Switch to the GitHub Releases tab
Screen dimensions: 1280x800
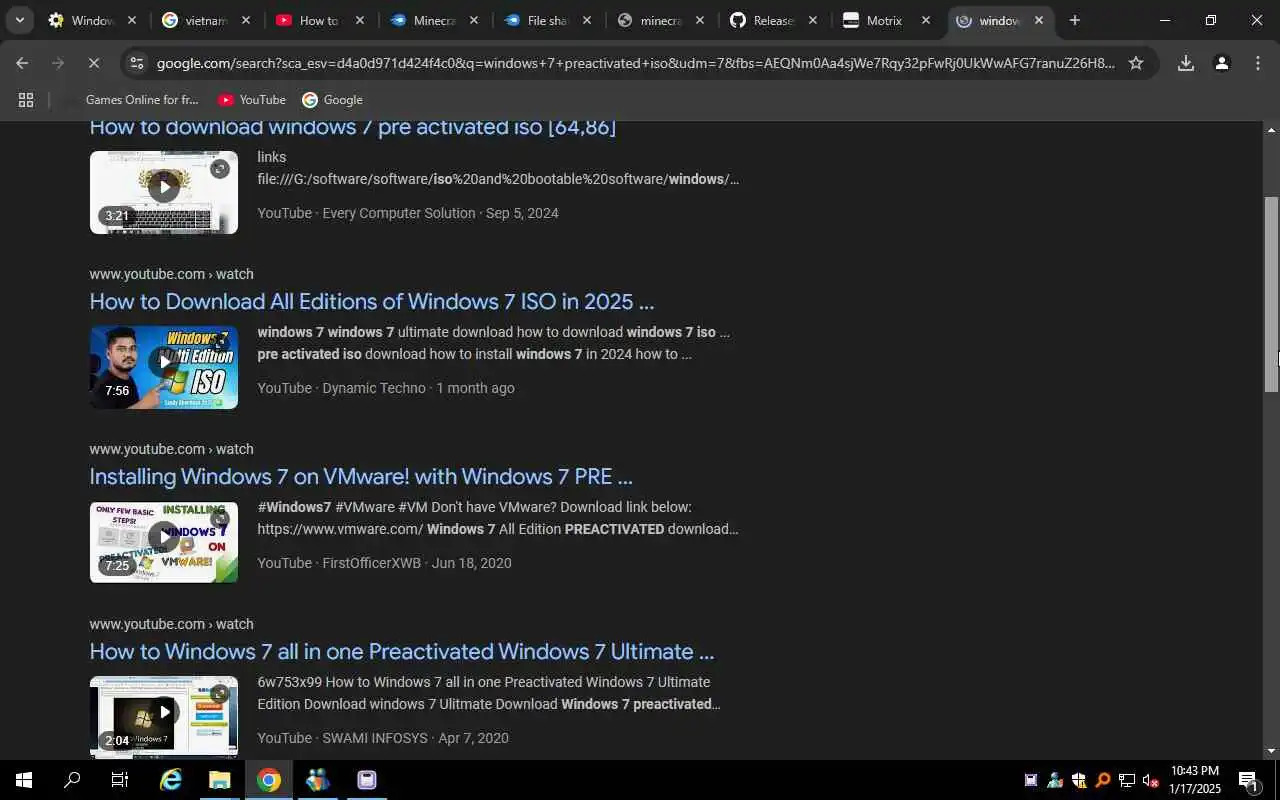773,20
